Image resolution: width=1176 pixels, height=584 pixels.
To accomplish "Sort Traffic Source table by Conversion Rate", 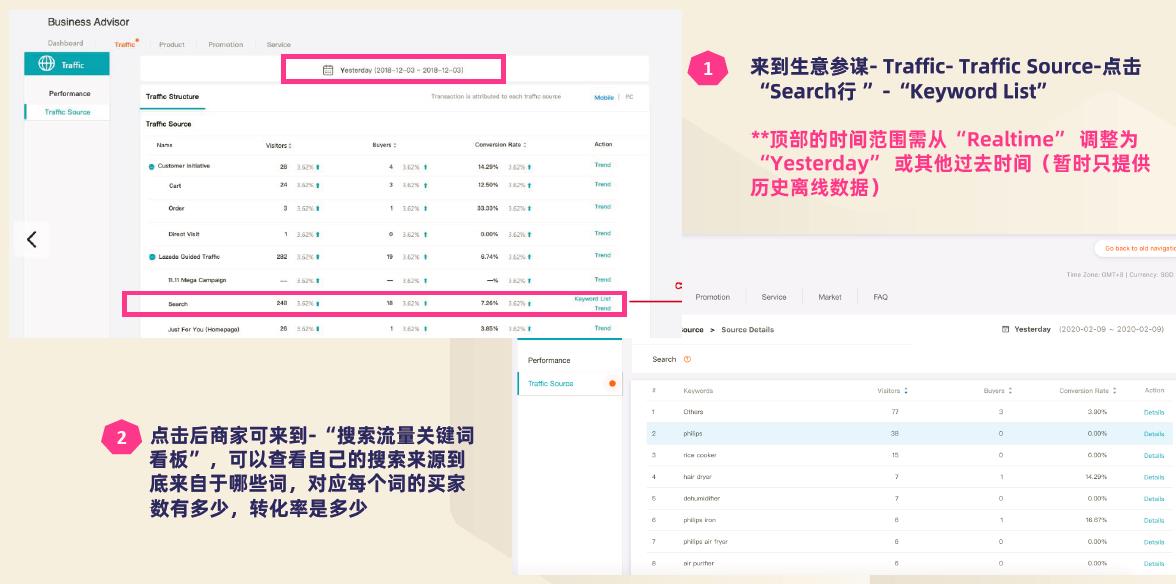I will 525,145.
